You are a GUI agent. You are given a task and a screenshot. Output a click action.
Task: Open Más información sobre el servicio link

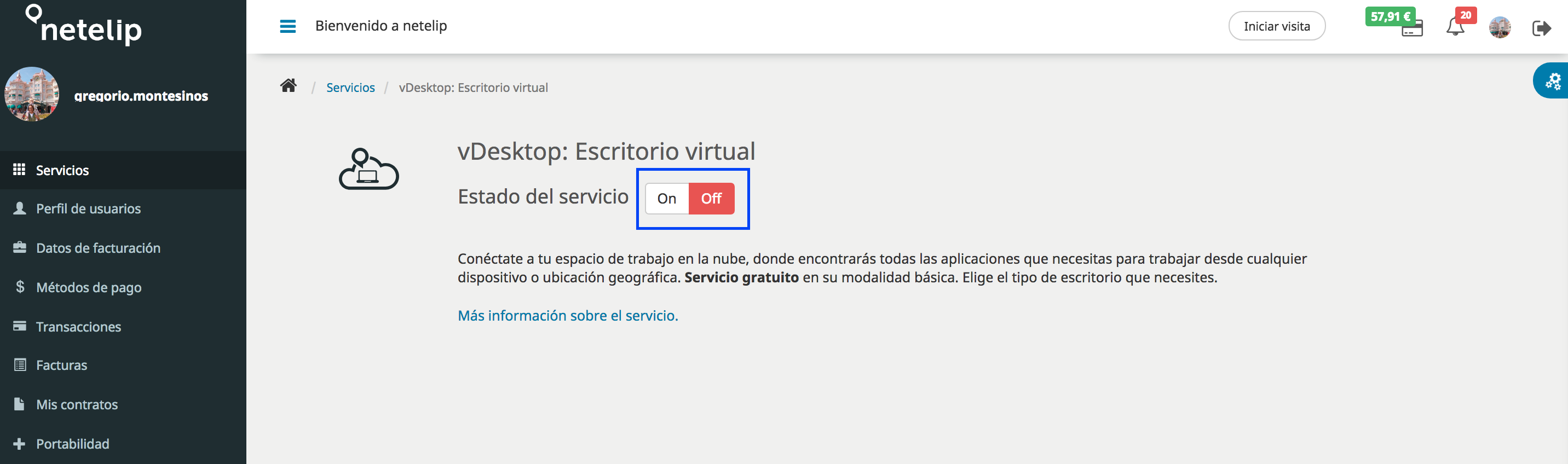(568, 316)
